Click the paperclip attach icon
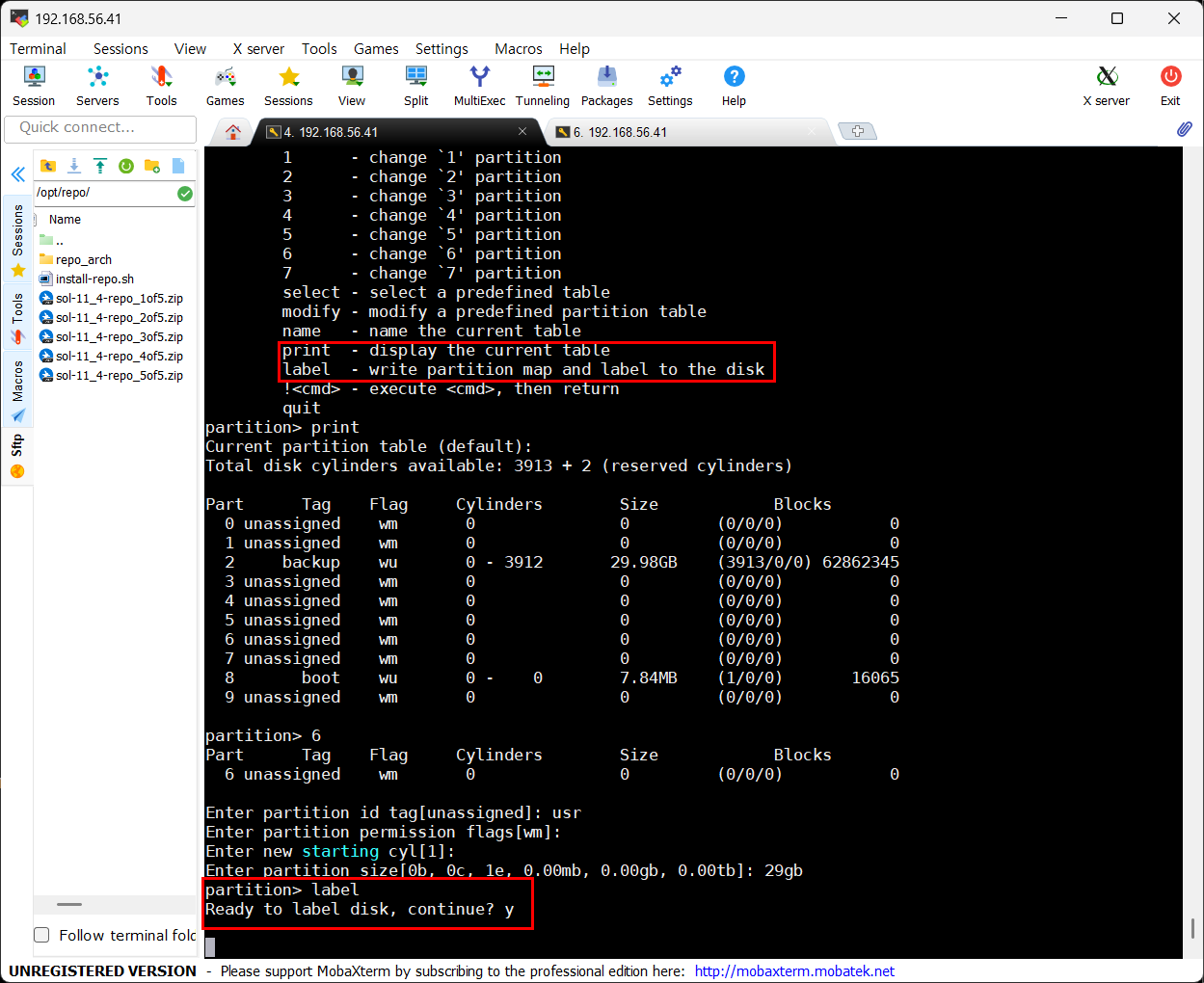This screenshot has width=1204, height=983. [x=1185, y=129]
